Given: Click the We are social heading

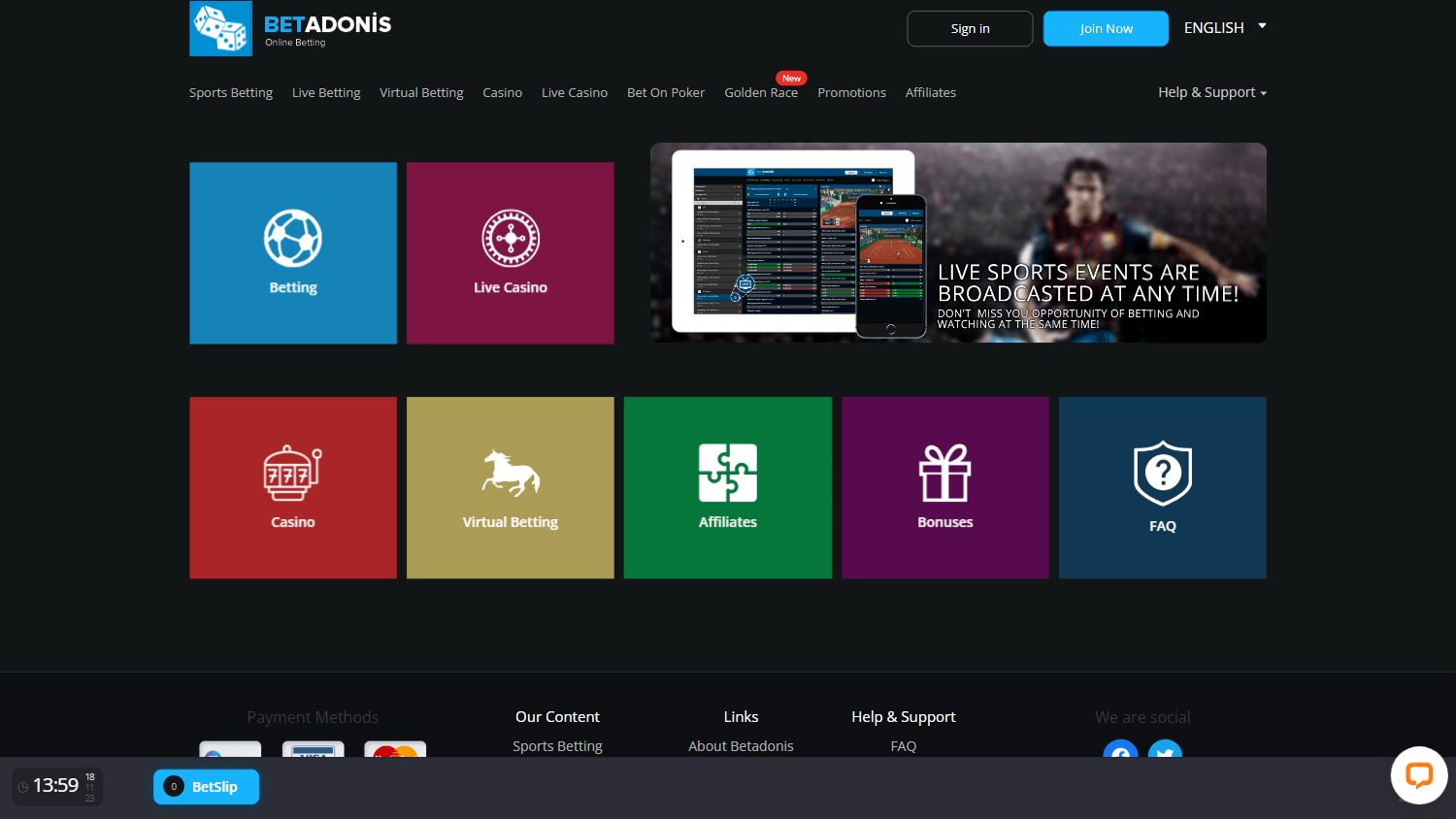Looking at the screenshot, I should click(1142, 718).
